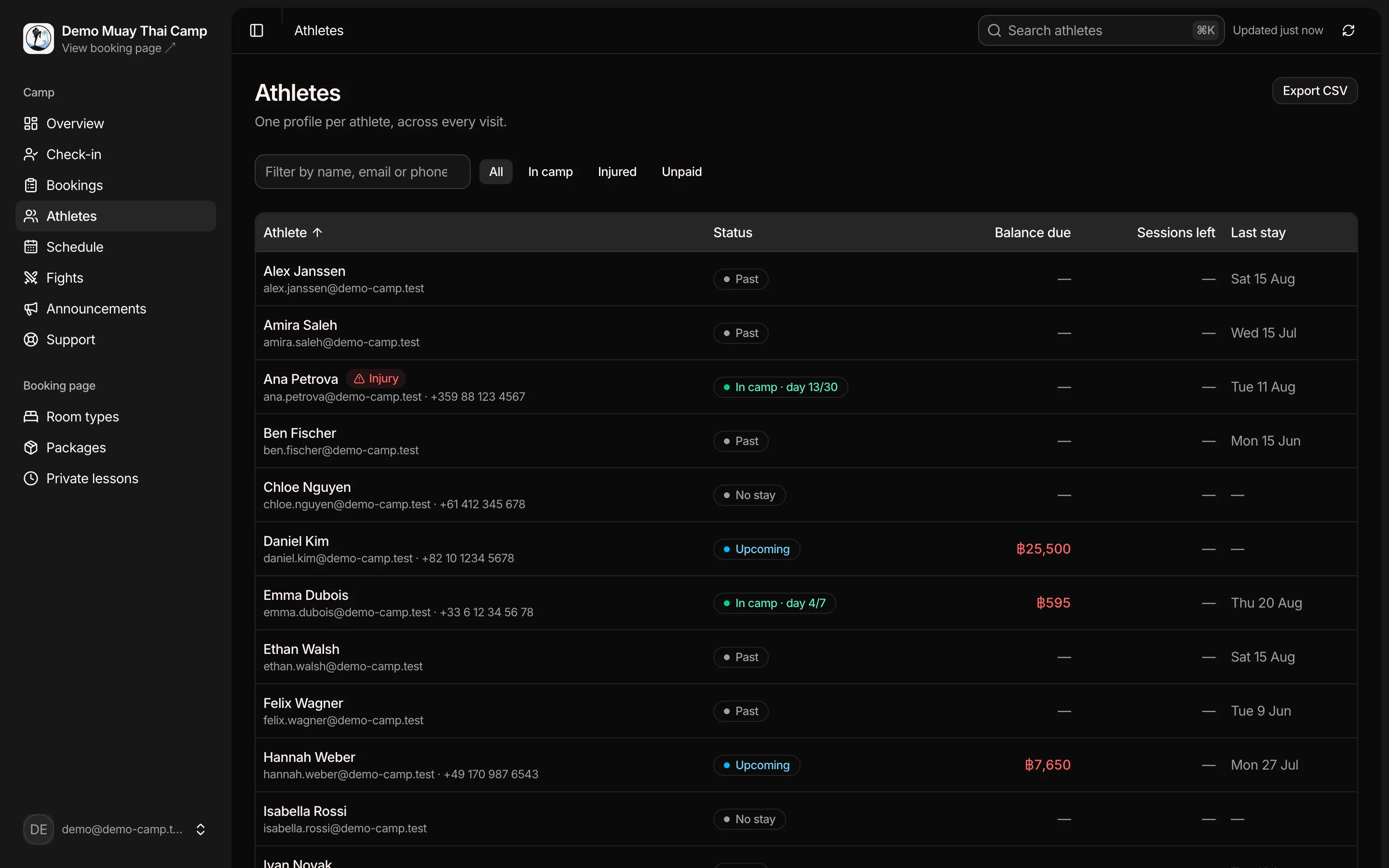This screenshot has width=1389, height=868.
Task: Click the sort arrow next to Athlete header
Action: click(317, 232)
